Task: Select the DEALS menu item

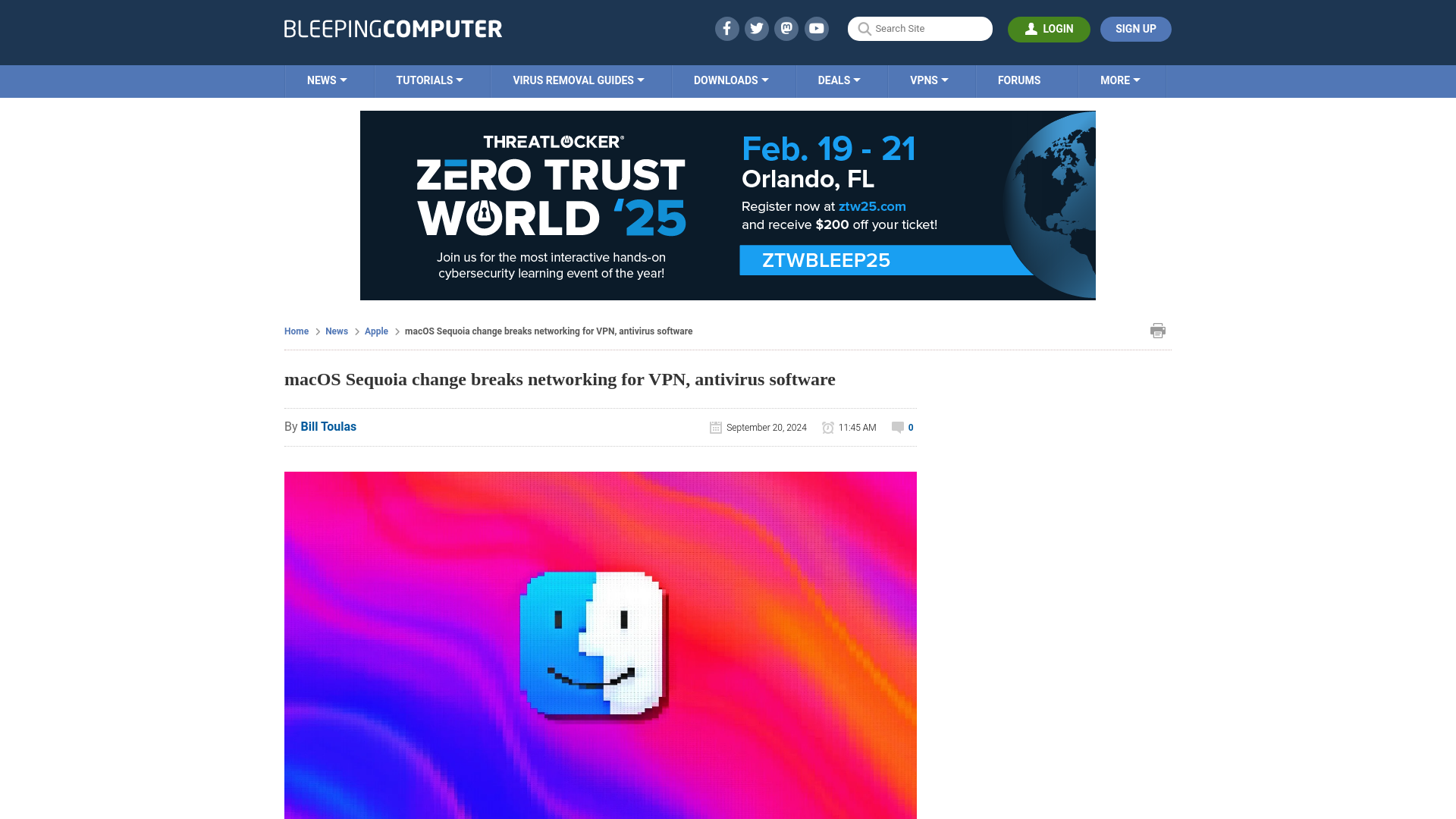Action: [x=838, y=81]
